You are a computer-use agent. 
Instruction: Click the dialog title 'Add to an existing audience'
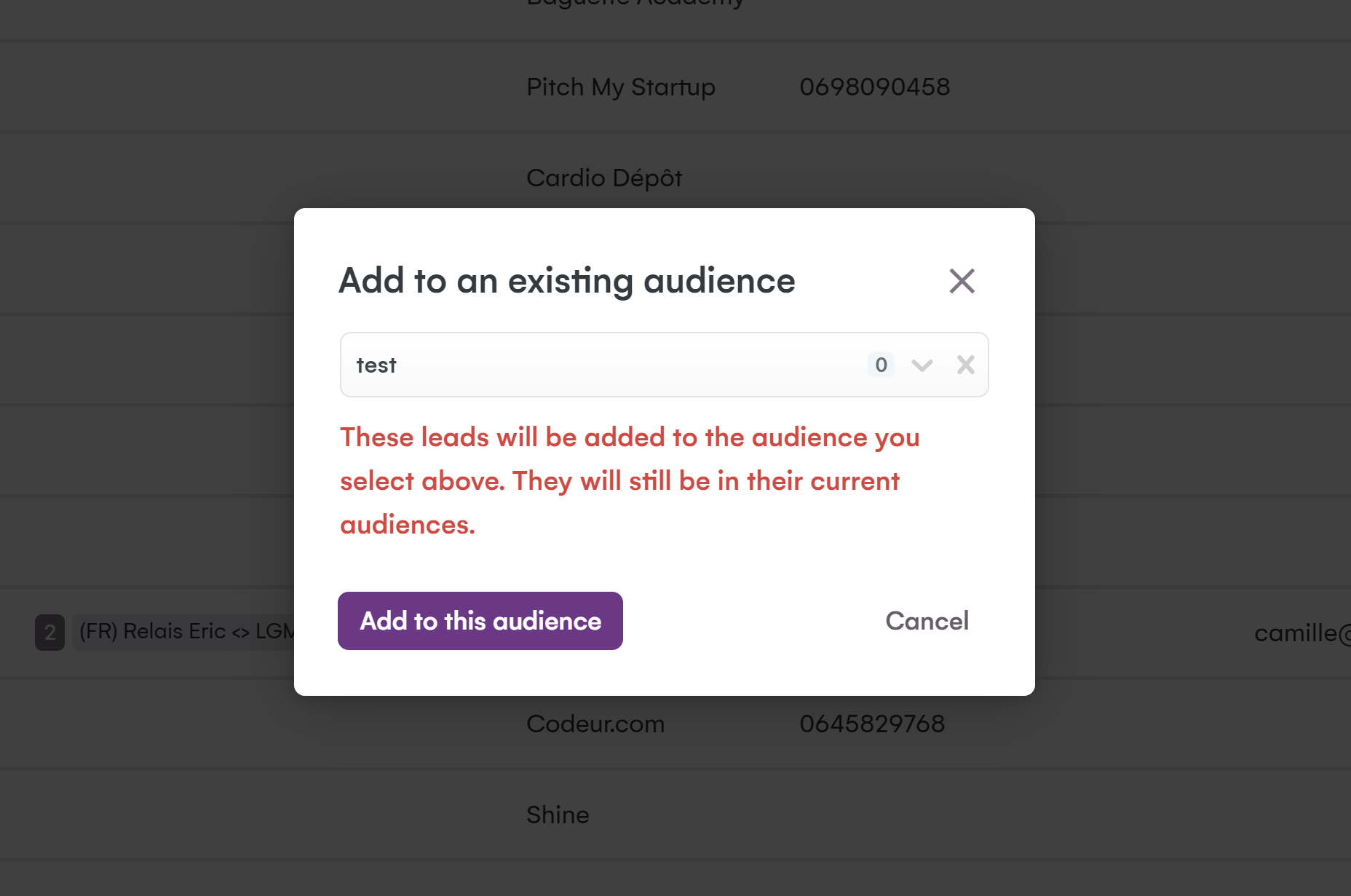click(x=566, y=281)
